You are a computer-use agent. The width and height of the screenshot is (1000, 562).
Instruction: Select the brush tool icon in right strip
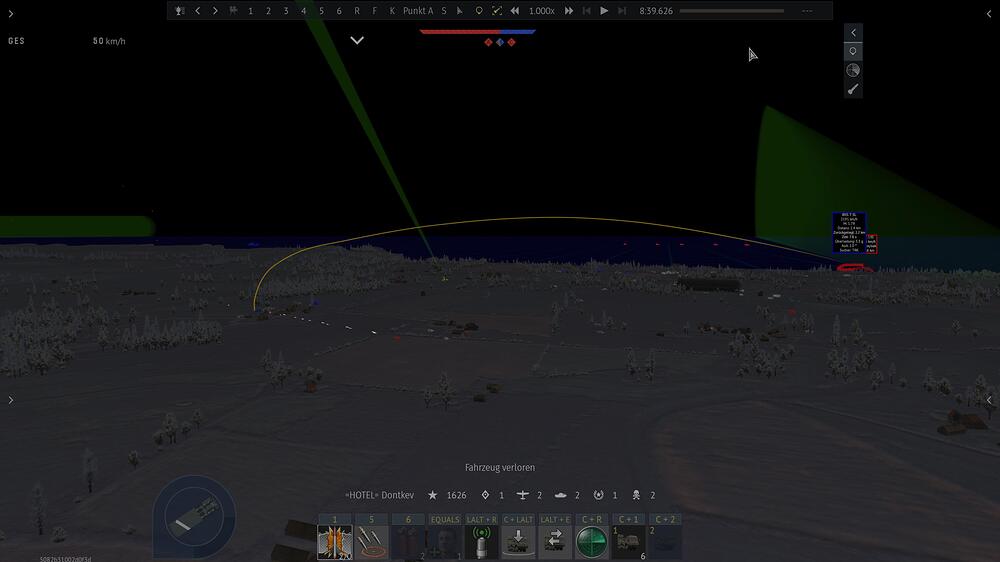click(x=853, y=89)
